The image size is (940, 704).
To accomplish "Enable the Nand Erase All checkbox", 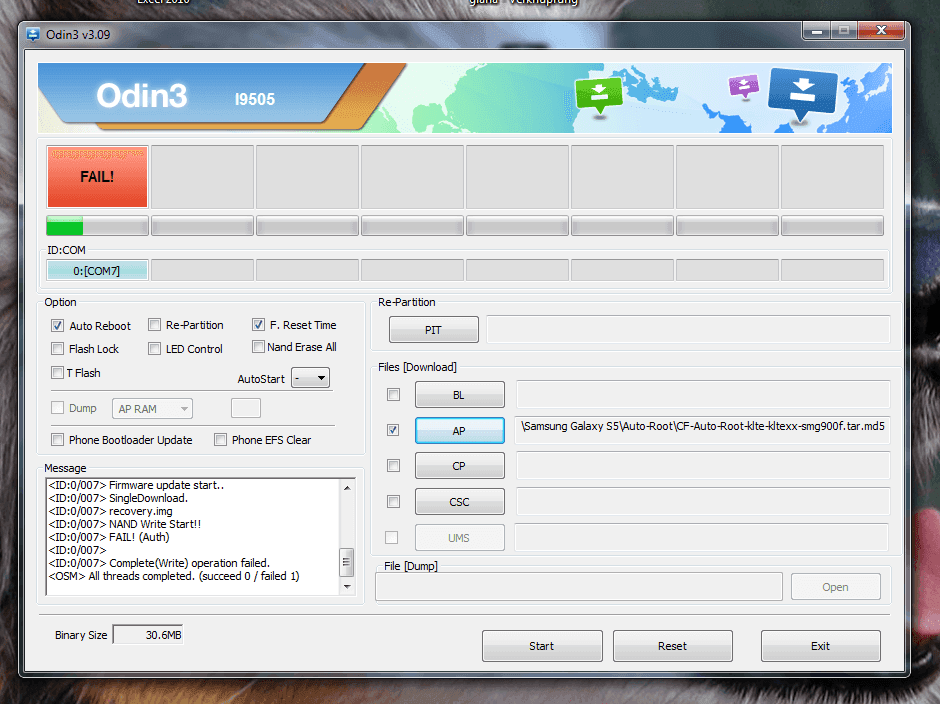I will 258,347.
